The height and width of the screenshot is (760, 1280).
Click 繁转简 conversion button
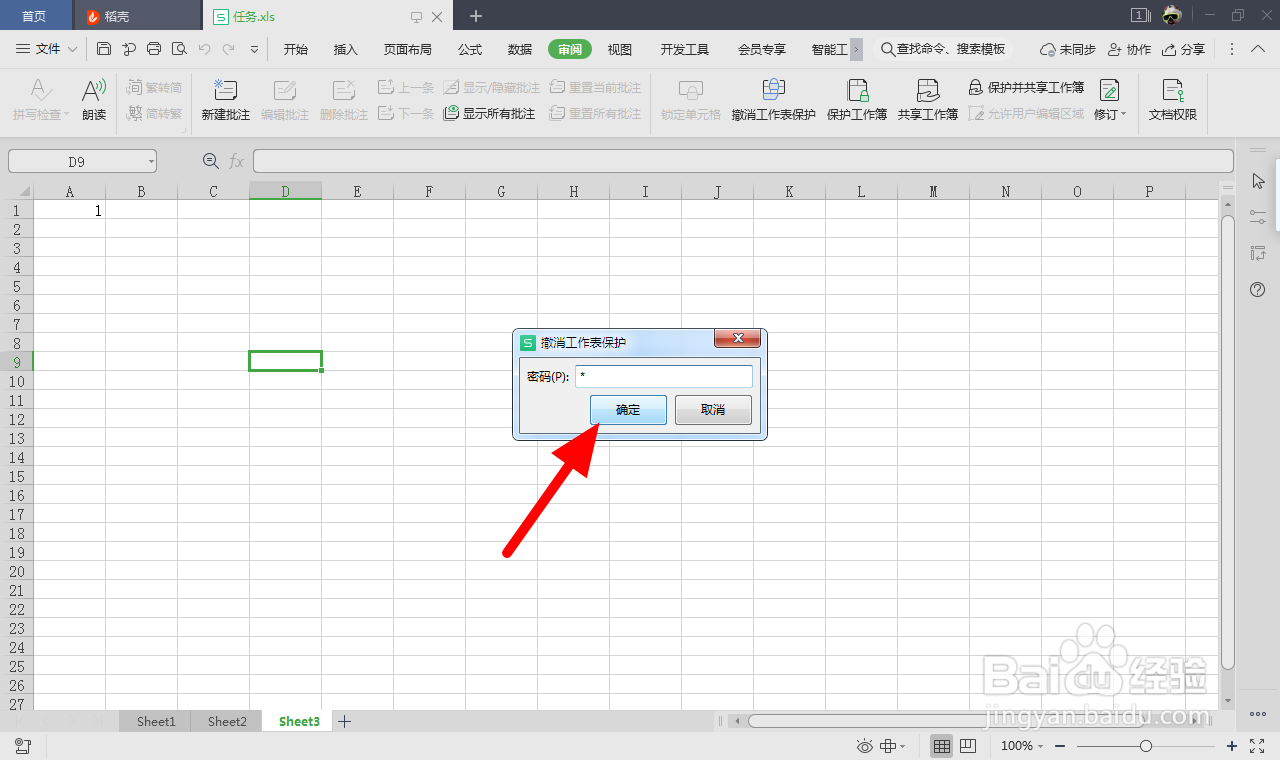click(x=155, y=88)
